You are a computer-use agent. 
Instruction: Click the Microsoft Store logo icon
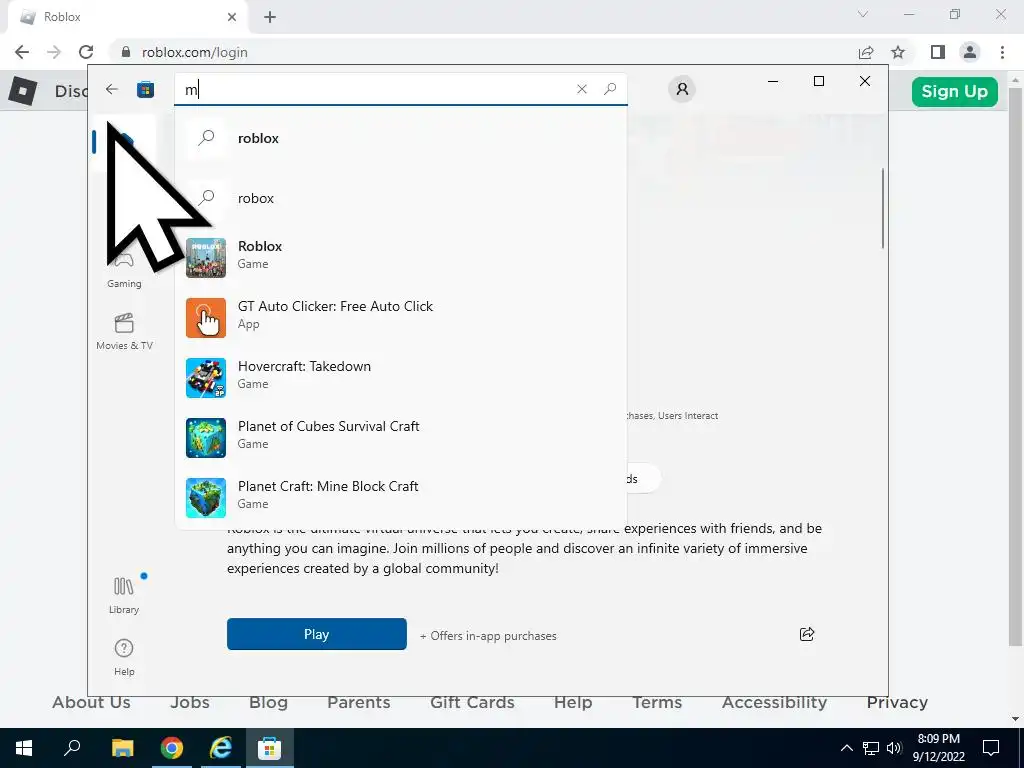tap(145, 89)
